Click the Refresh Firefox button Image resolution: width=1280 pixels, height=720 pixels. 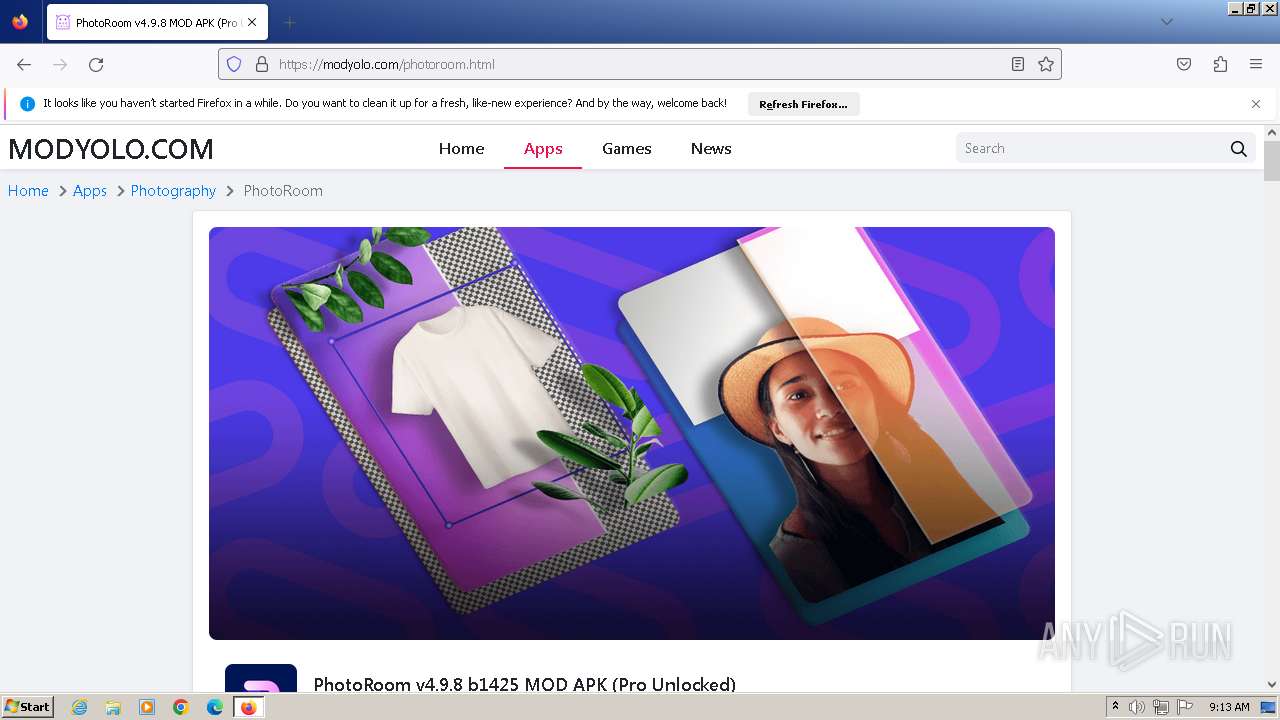click(803, 104)
